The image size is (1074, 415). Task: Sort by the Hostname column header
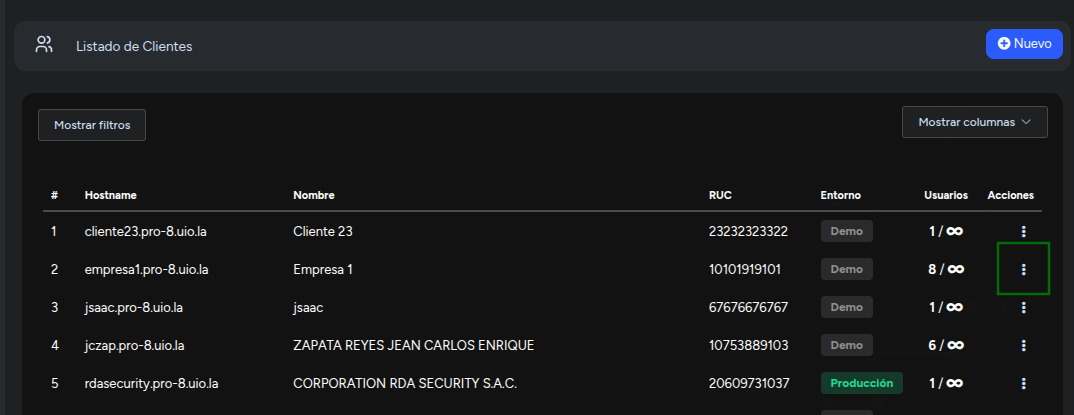111,195
